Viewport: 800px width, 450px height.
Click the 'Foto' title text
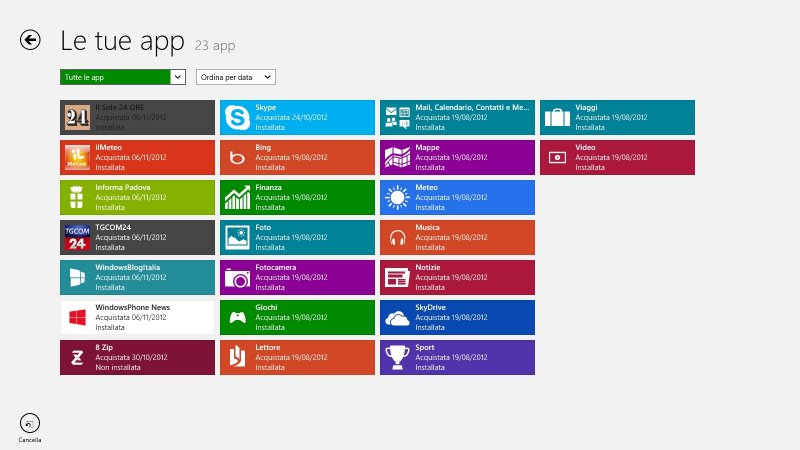coord(263,228)
